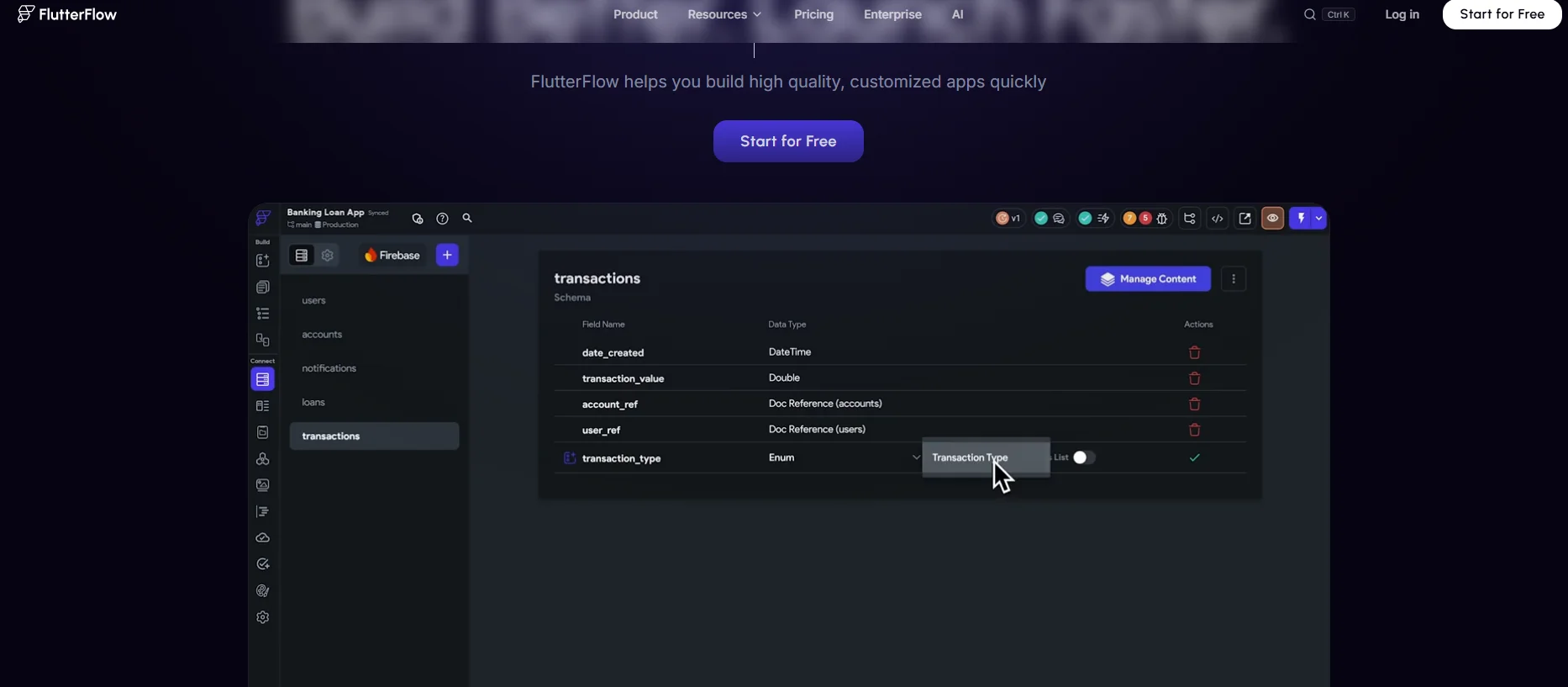Delete the date_created field
This screenshot has width=1568, height=687.
[x=1194, y=352]
